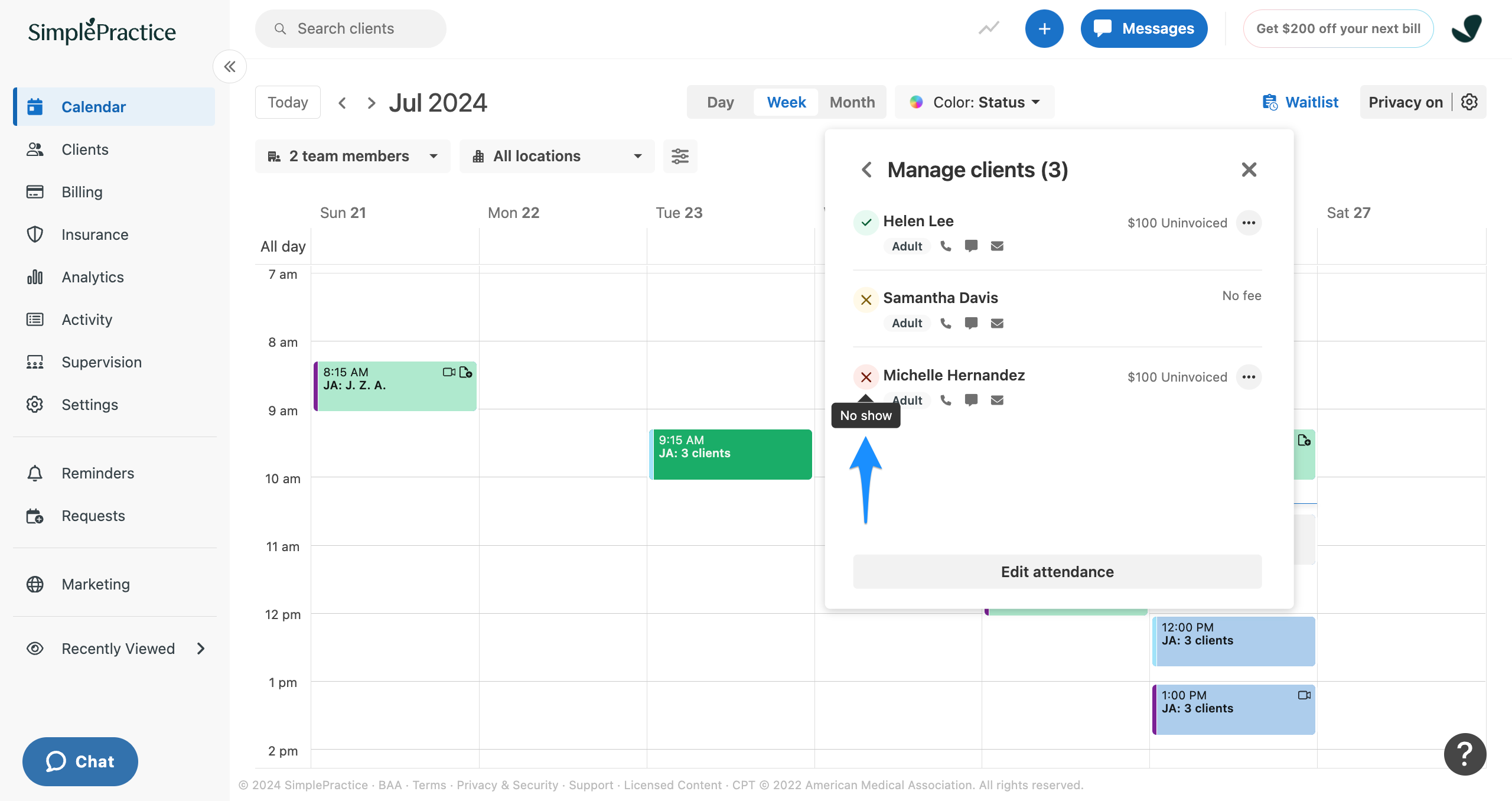Open Clients in sidebar
The width and height of the screenshot is (1512, 801).
[x=115, y=149]
